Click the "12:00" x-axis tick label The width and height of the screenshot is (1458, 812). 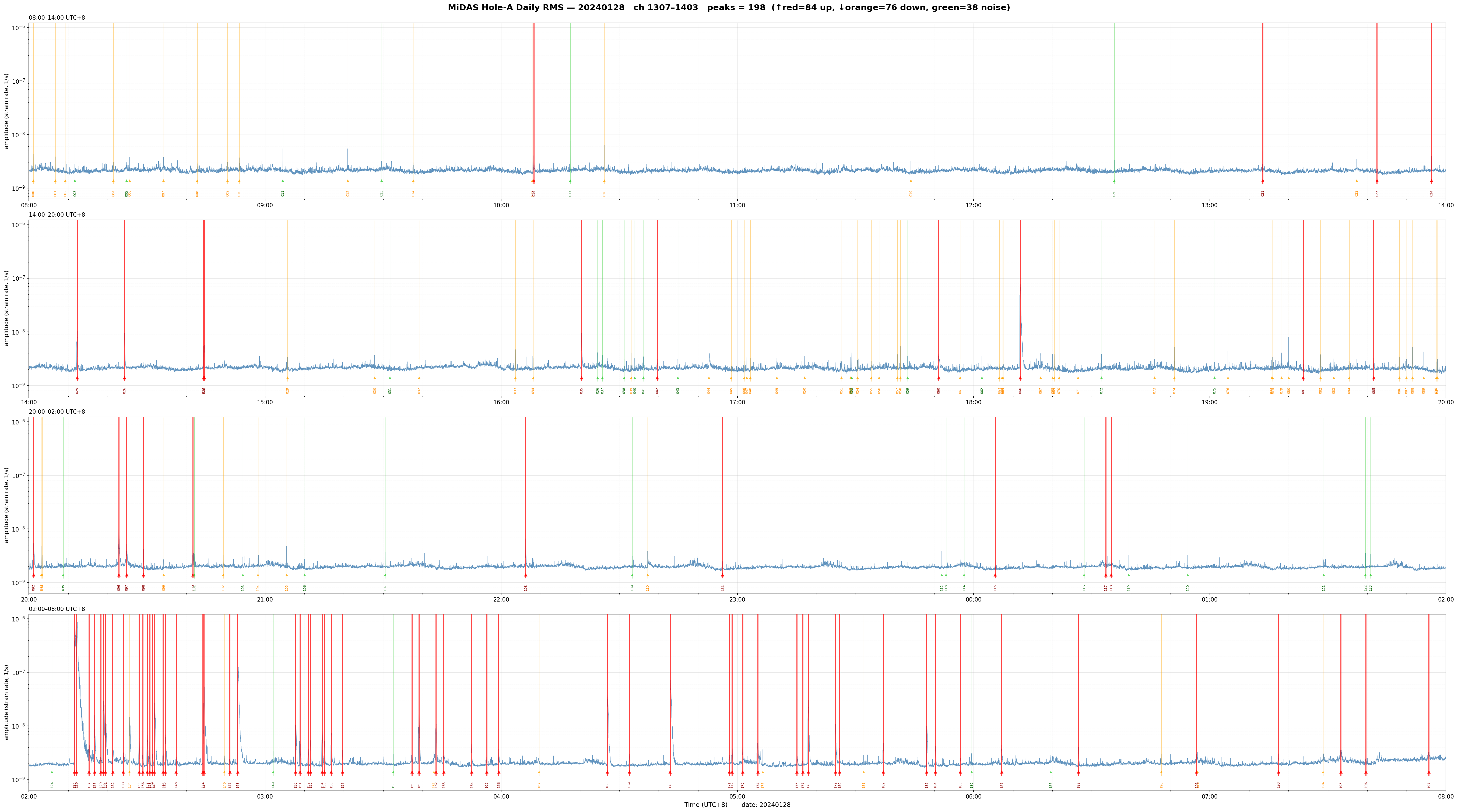coord(974,205)
